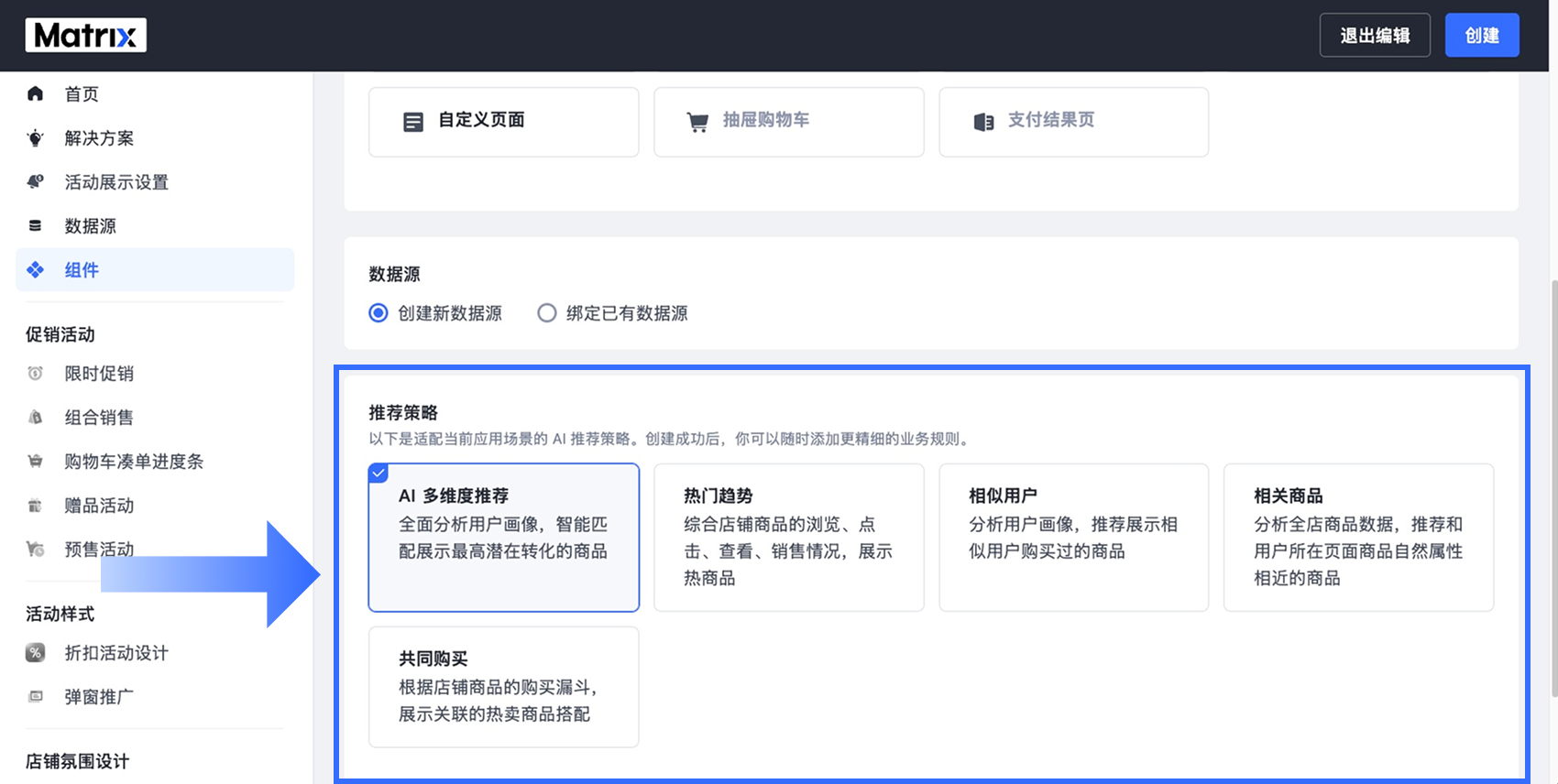1558x784 pixels.
Task: Click the 退出编辑 button
Action: (1375, 36)
